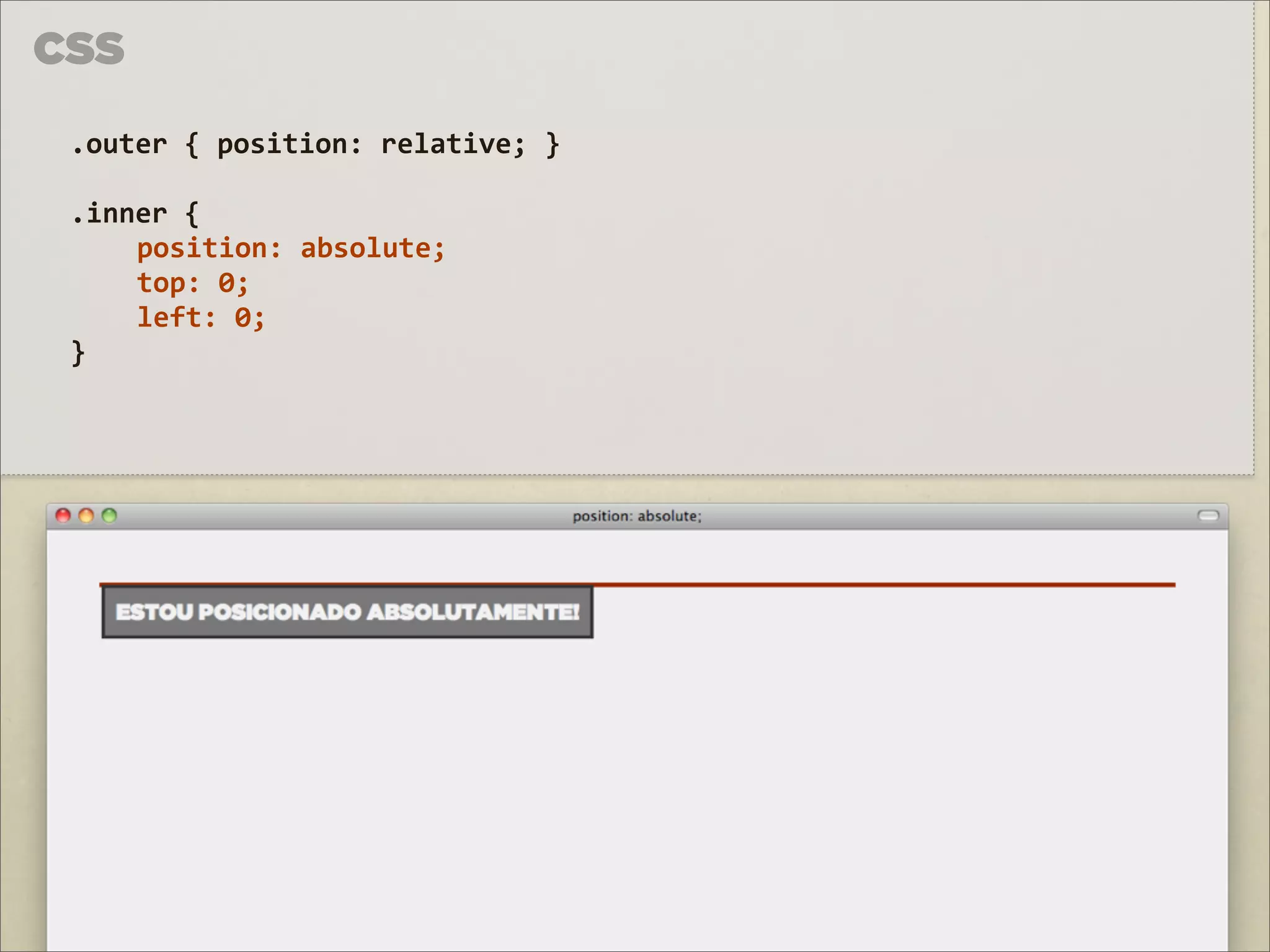Select the '.outer { position: relative; }' line

316,144
